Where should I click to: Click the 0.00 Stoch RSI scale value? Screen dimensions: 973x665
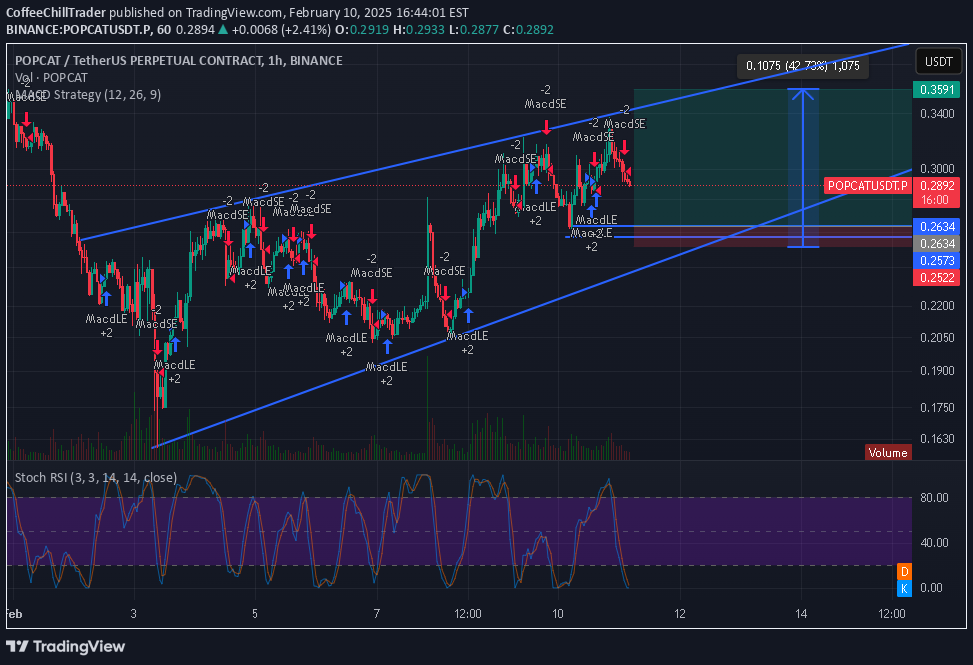coord(931,587)
